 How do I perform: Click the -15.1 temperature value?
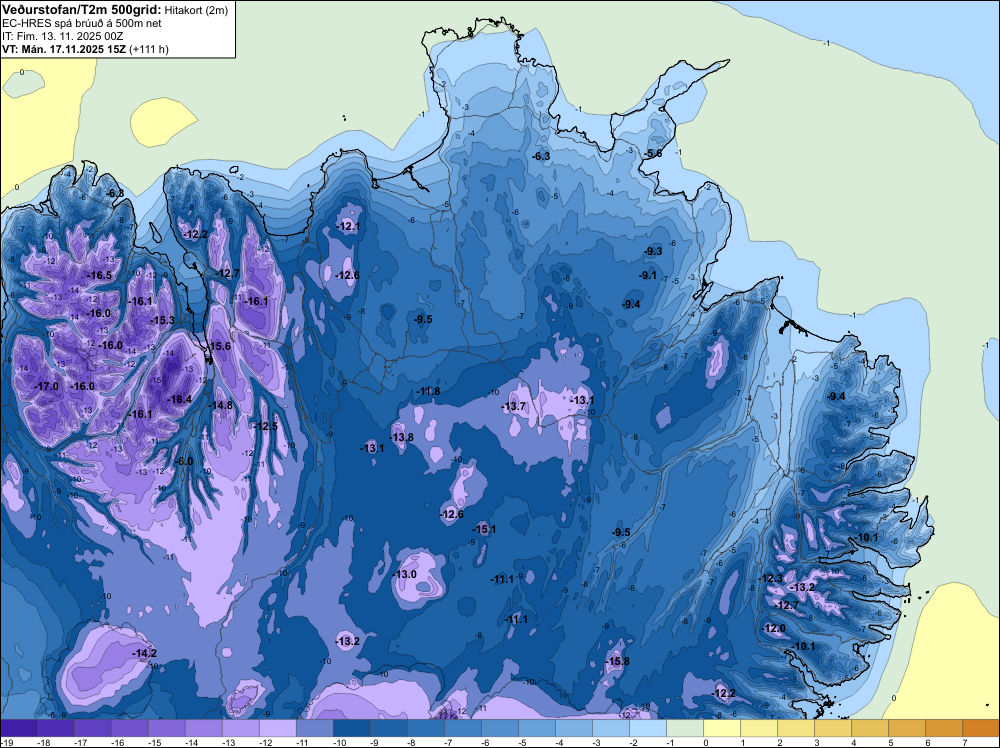click(484, 529)
